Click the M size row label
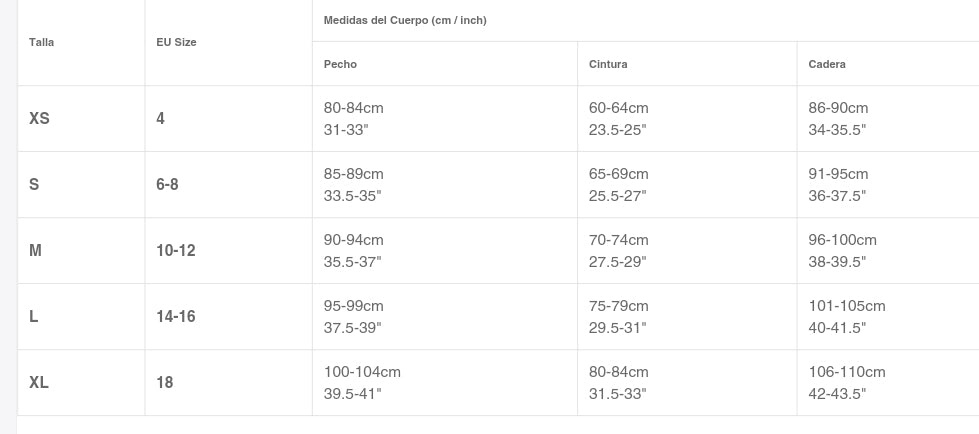The width and height of the screenshot is (979, 434). [x=36, y=250]
